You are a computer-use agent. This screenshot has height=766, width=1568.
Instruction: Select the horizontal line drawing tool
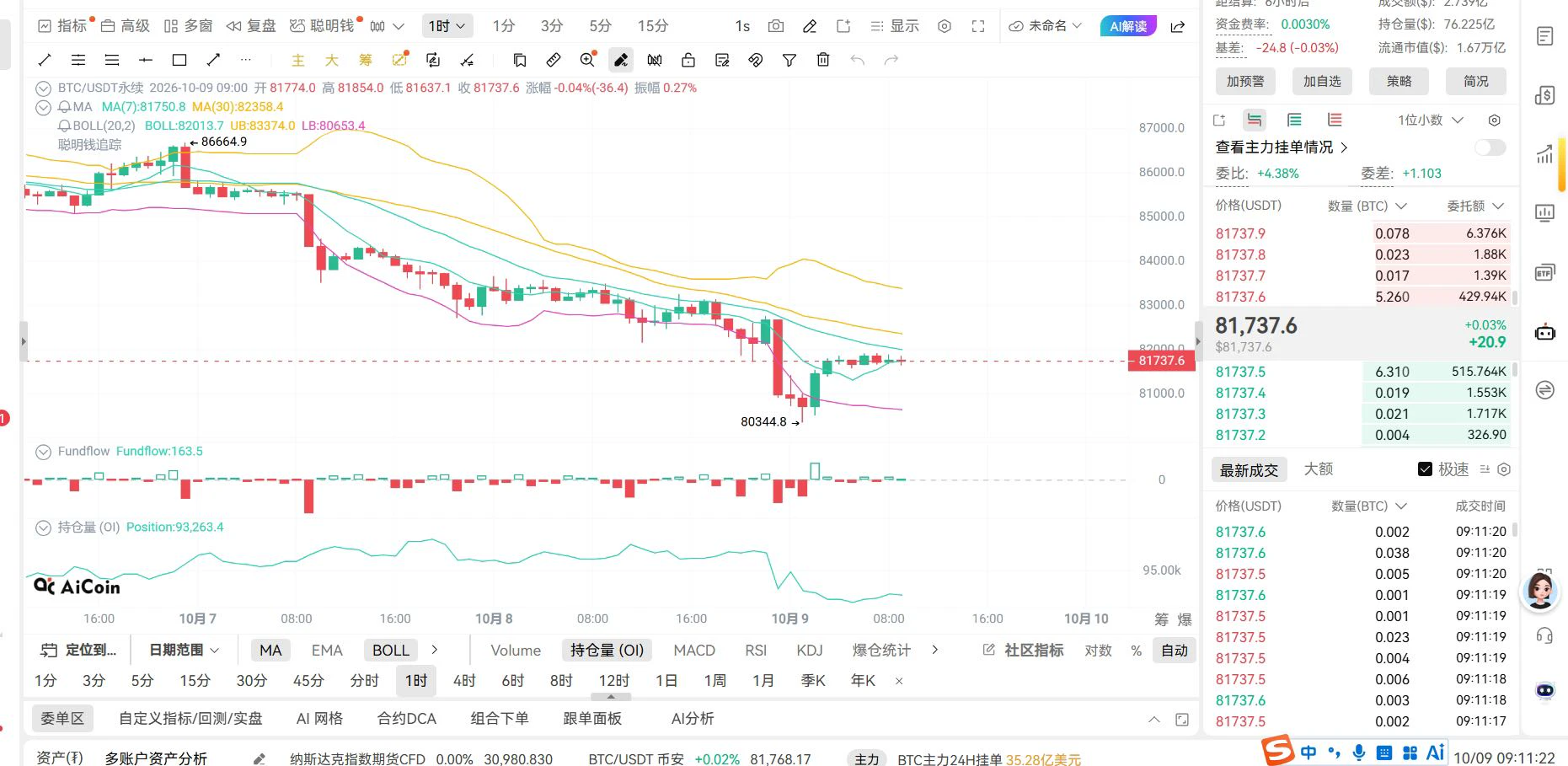point(145,60)
